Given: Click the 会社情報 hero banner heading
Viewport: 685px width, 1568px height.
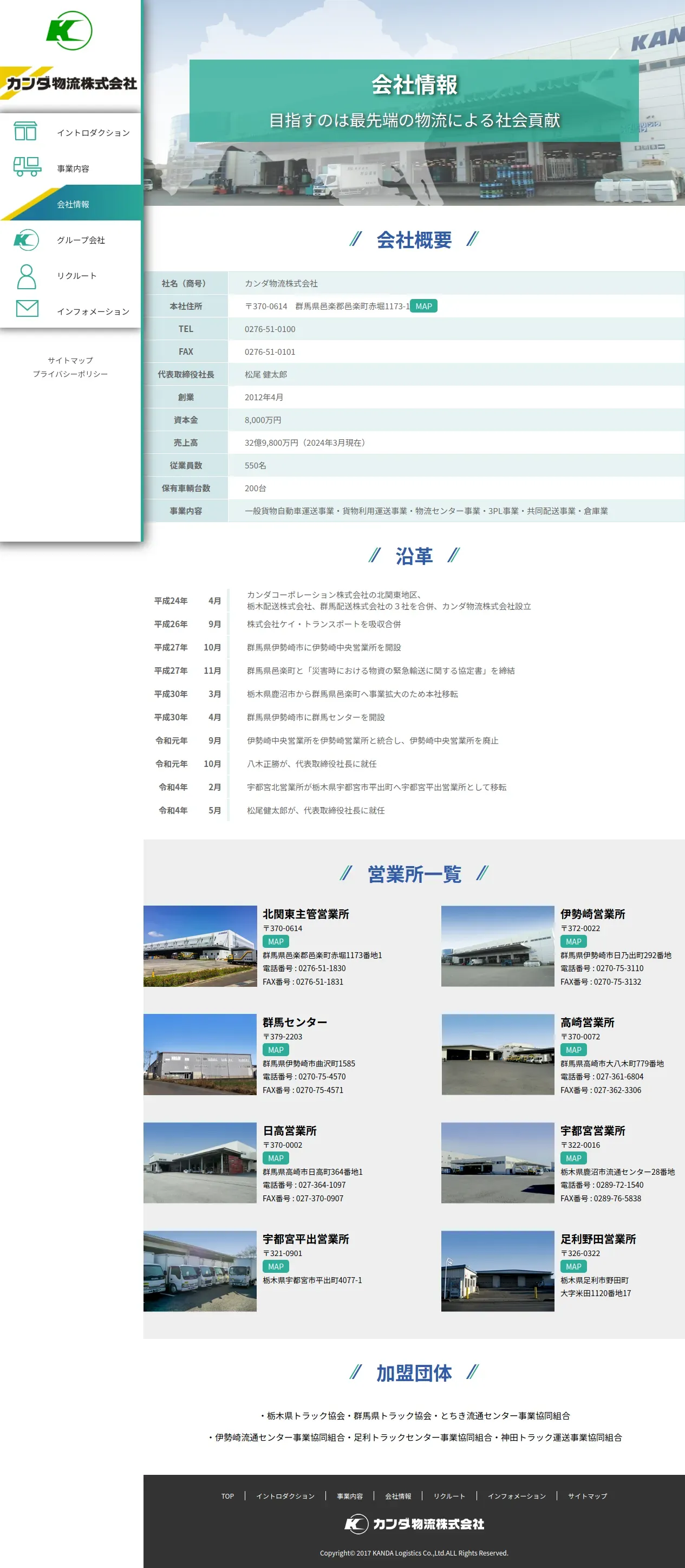Looking at the screenshot, I should point(414,84).
